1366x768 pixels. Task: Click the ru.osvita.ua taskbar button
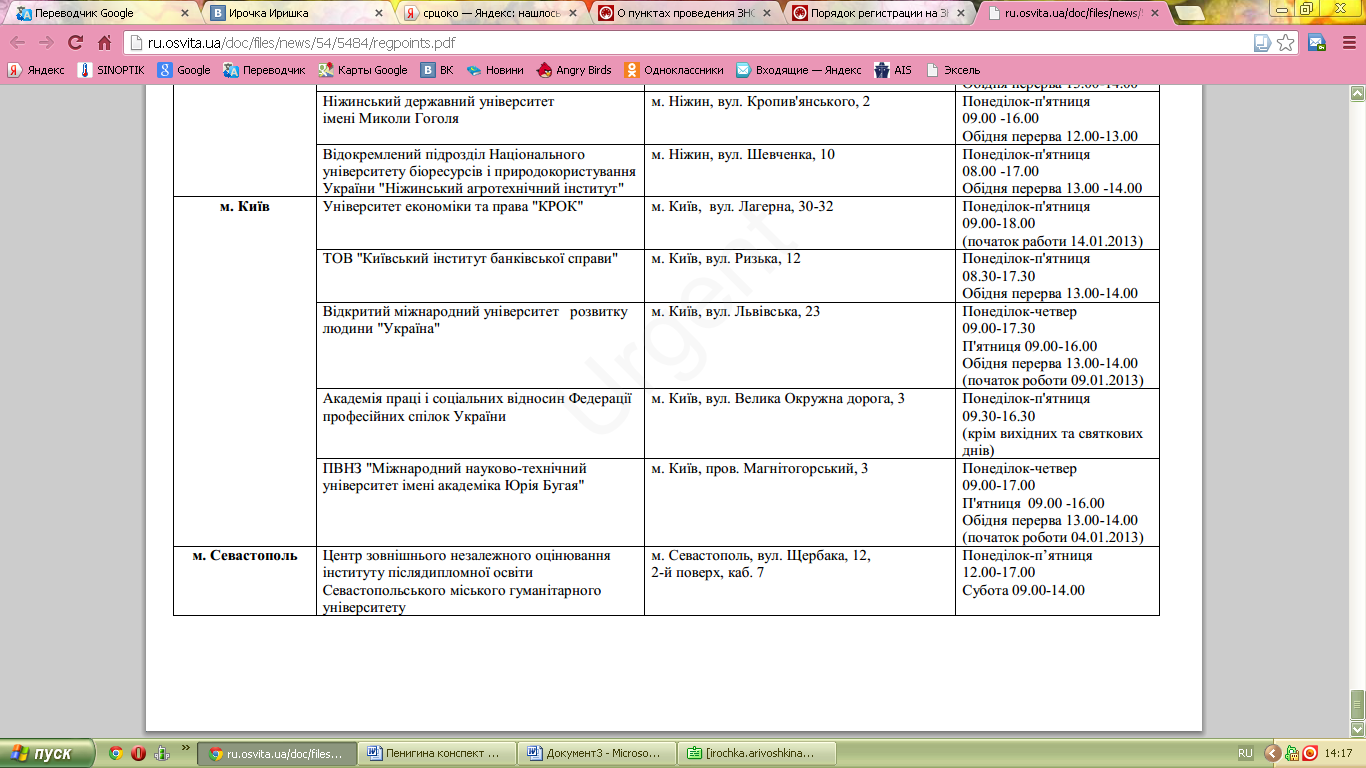278,753
